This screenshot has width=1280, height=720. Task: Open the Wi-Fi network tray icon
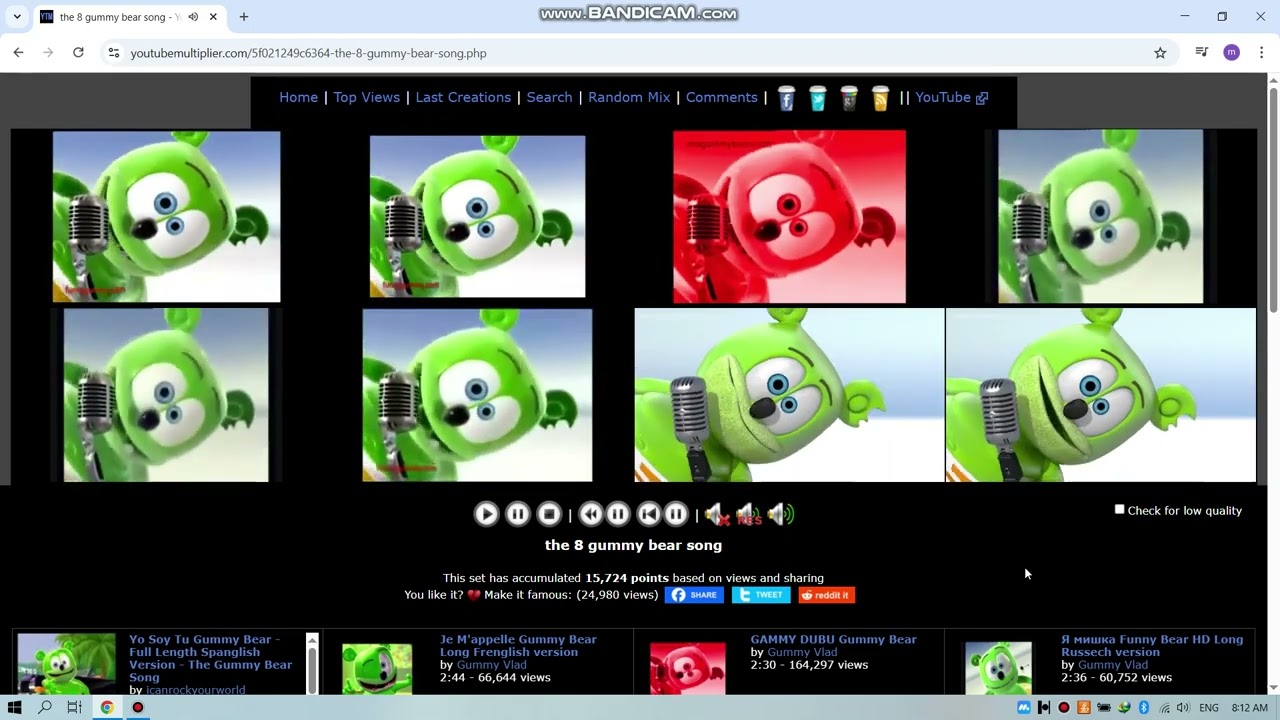[x=1164, y=708]
